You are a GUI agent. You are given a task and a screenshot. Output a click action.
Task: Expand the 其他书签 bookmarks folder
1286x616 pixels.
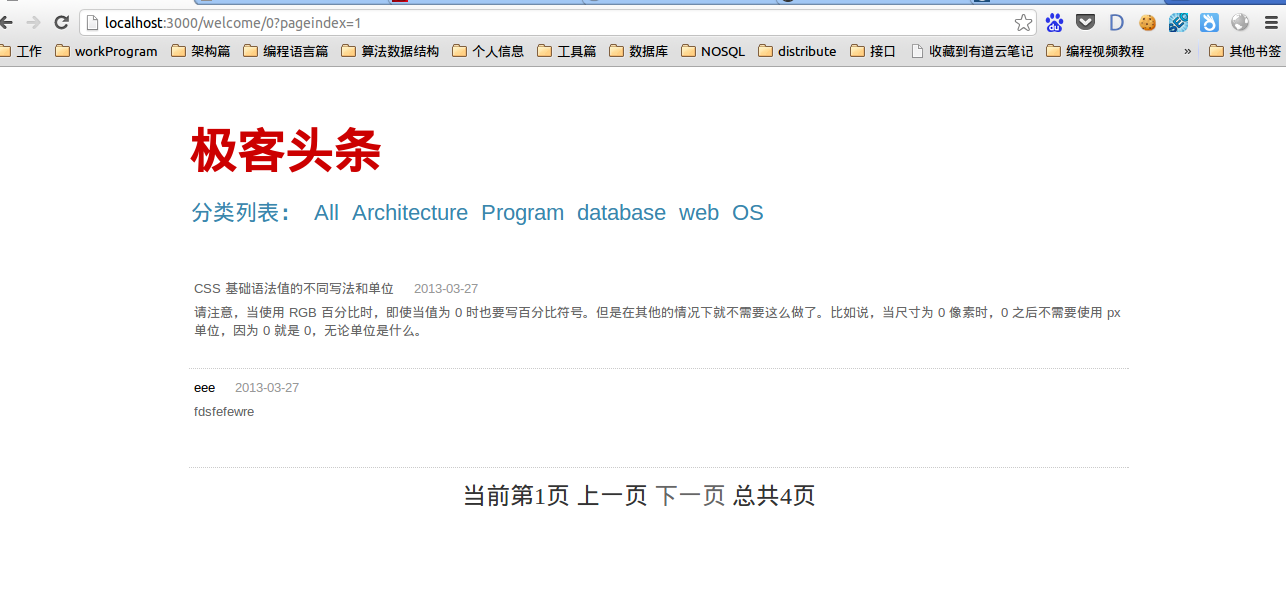(x=1245, y=51)
